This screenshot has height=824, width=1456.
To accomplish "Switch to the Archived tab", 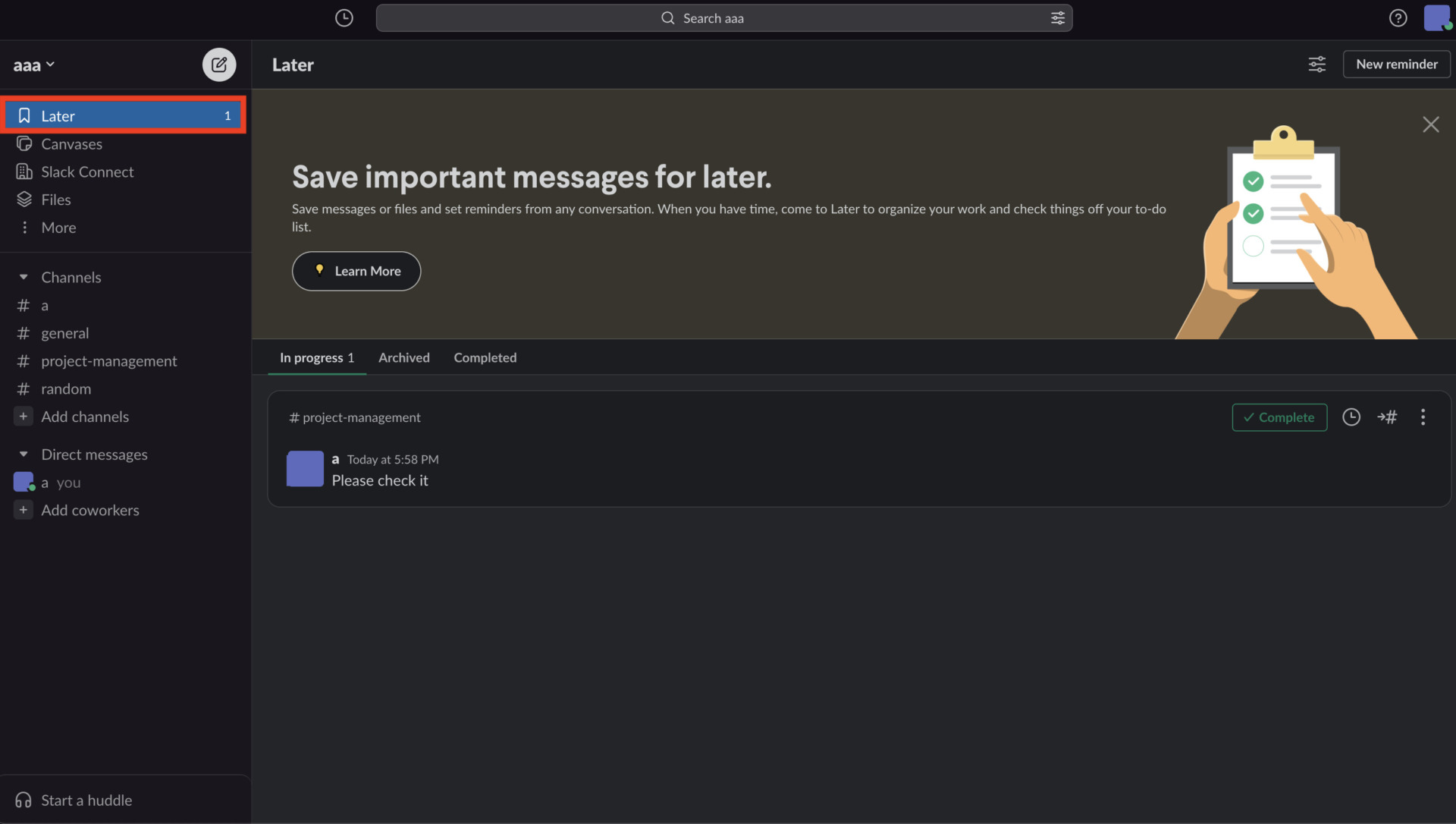I will (x=403, y=357).
